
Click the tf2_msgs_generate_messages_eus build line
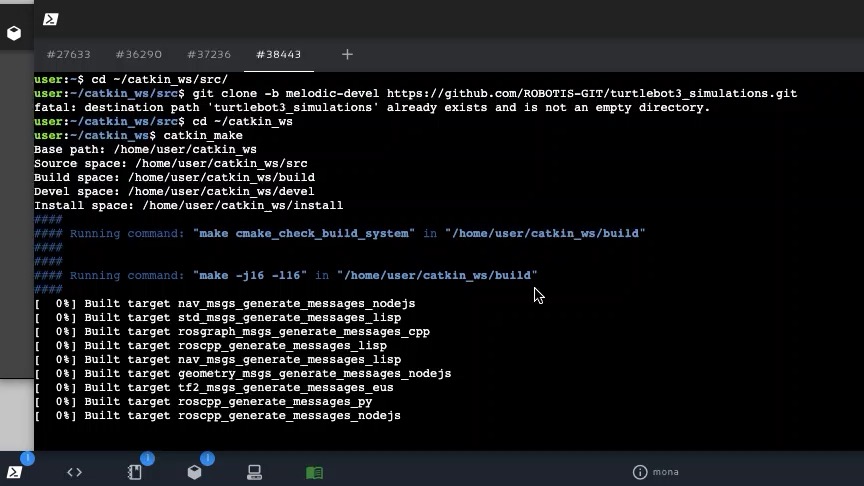coord(214,388)
